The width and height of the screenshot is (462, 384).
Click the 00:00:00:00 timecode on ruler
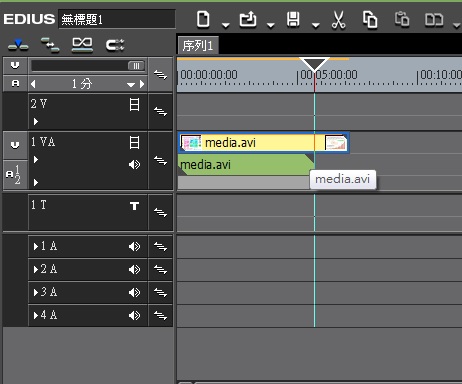(x=209, y=75)
